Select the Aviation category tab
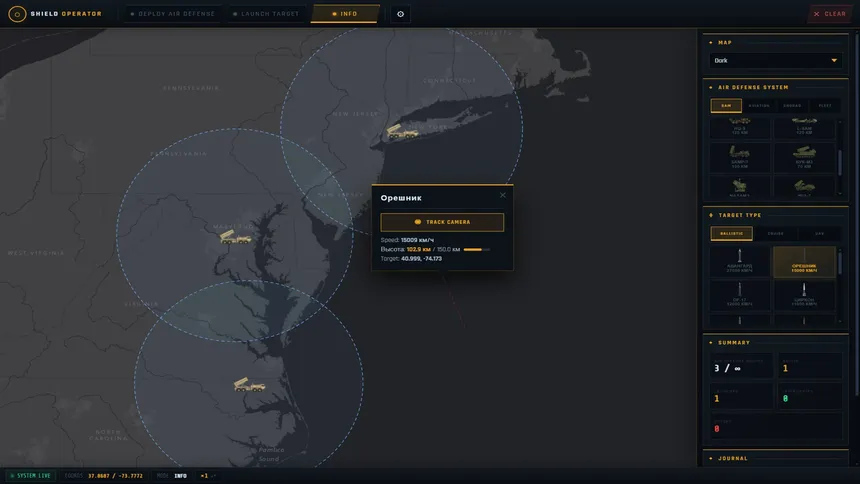Screen dimensions: 860x484 click(x=759, y=105)
